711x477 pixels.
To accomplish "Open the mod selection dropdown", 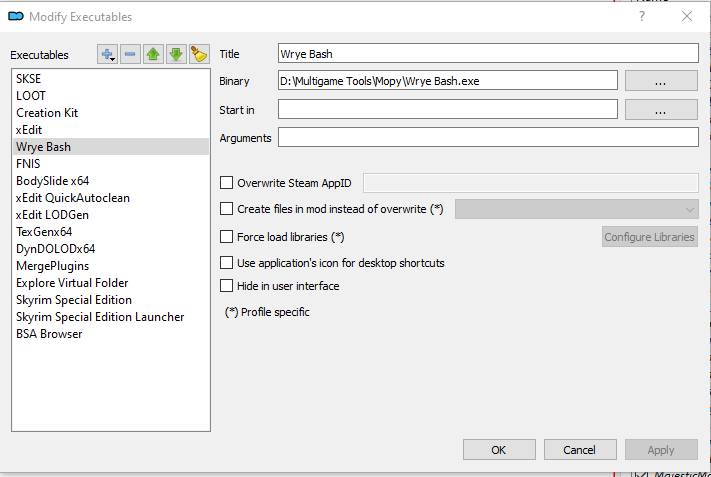I will [x=576, y=209].
